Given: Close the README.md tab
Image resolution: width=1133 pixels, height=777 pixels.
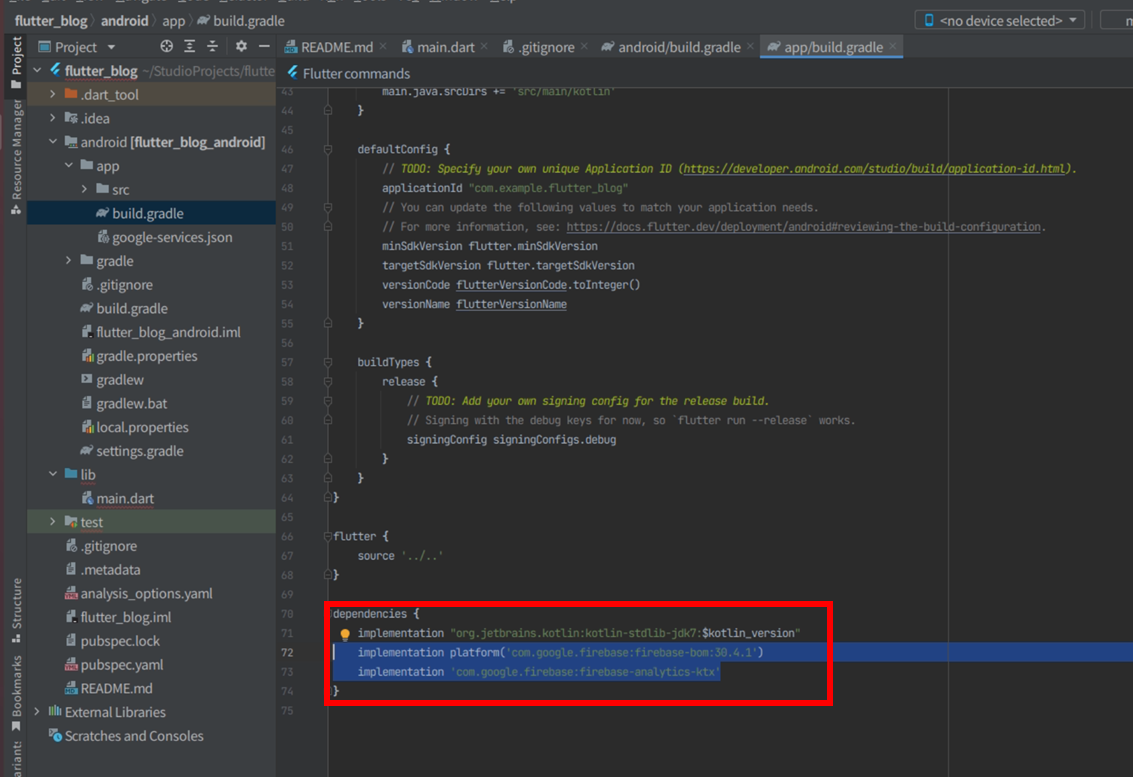Looking at the screenshot, I should [383, 46].
